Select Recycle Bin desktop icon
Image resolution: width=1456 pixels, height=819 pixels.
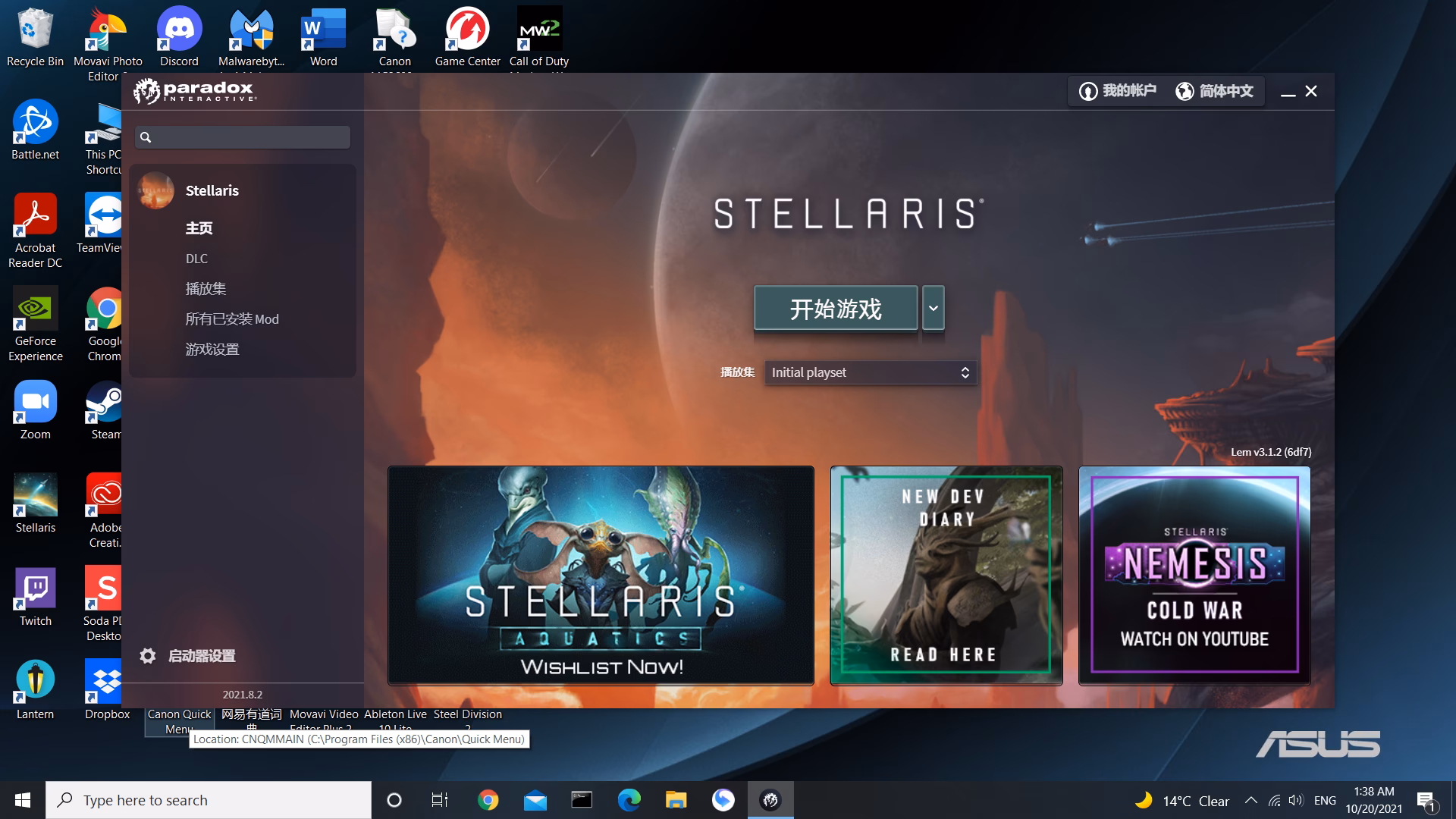pos(35,37)
